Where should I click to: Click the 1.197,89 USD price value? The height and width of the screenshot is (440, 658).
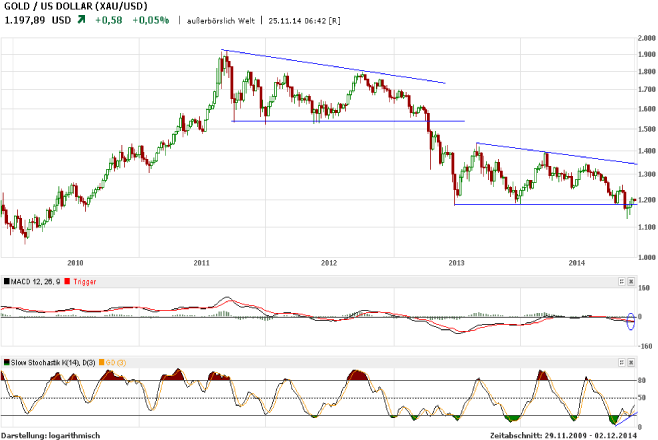point(36,20)
